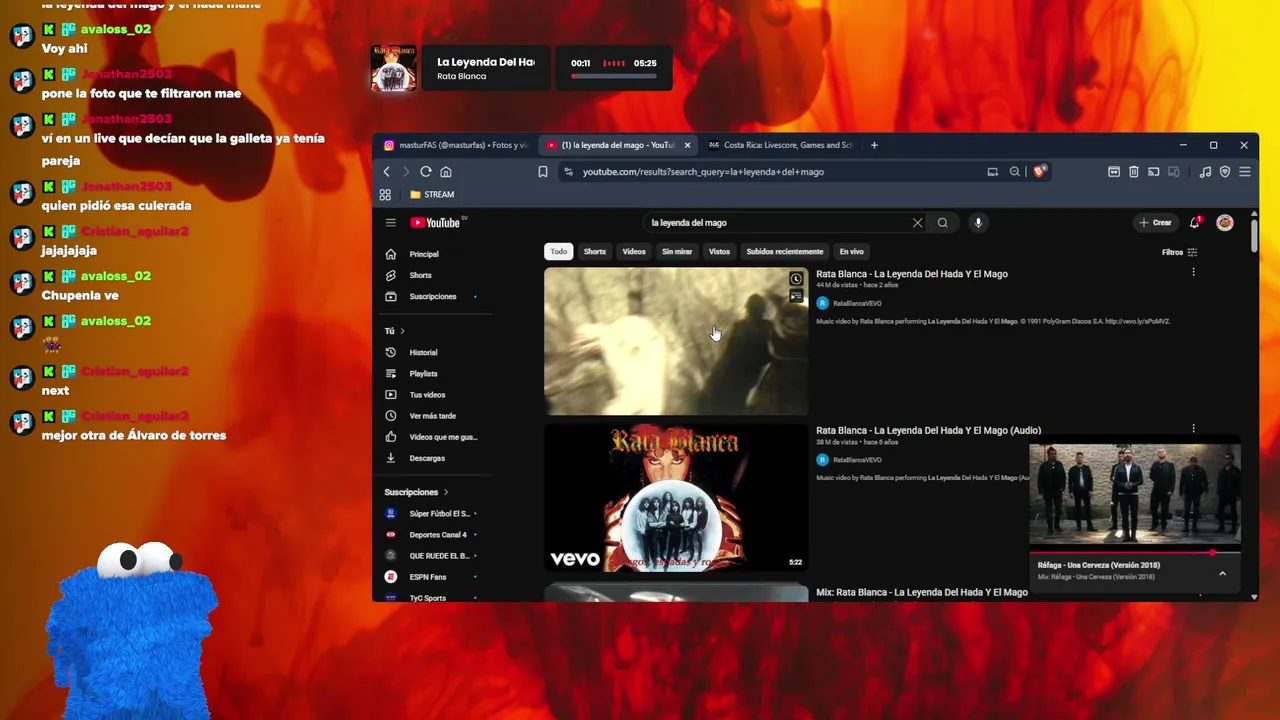Screen dimensions: 1280x720
Task: Bookmark this page with the bookmark icon
Action: click(543, 172)
